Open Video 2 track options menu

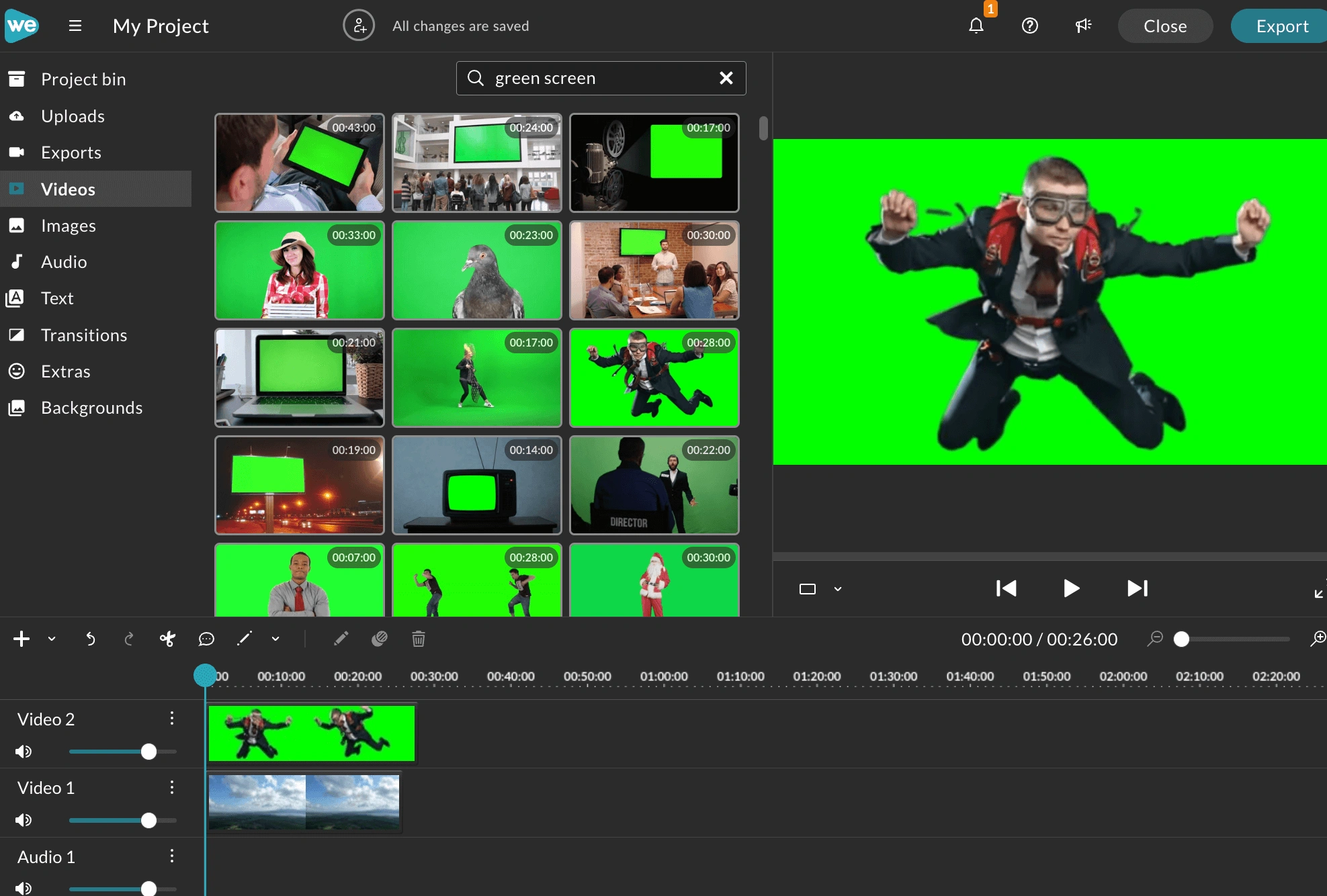[172, 719]
